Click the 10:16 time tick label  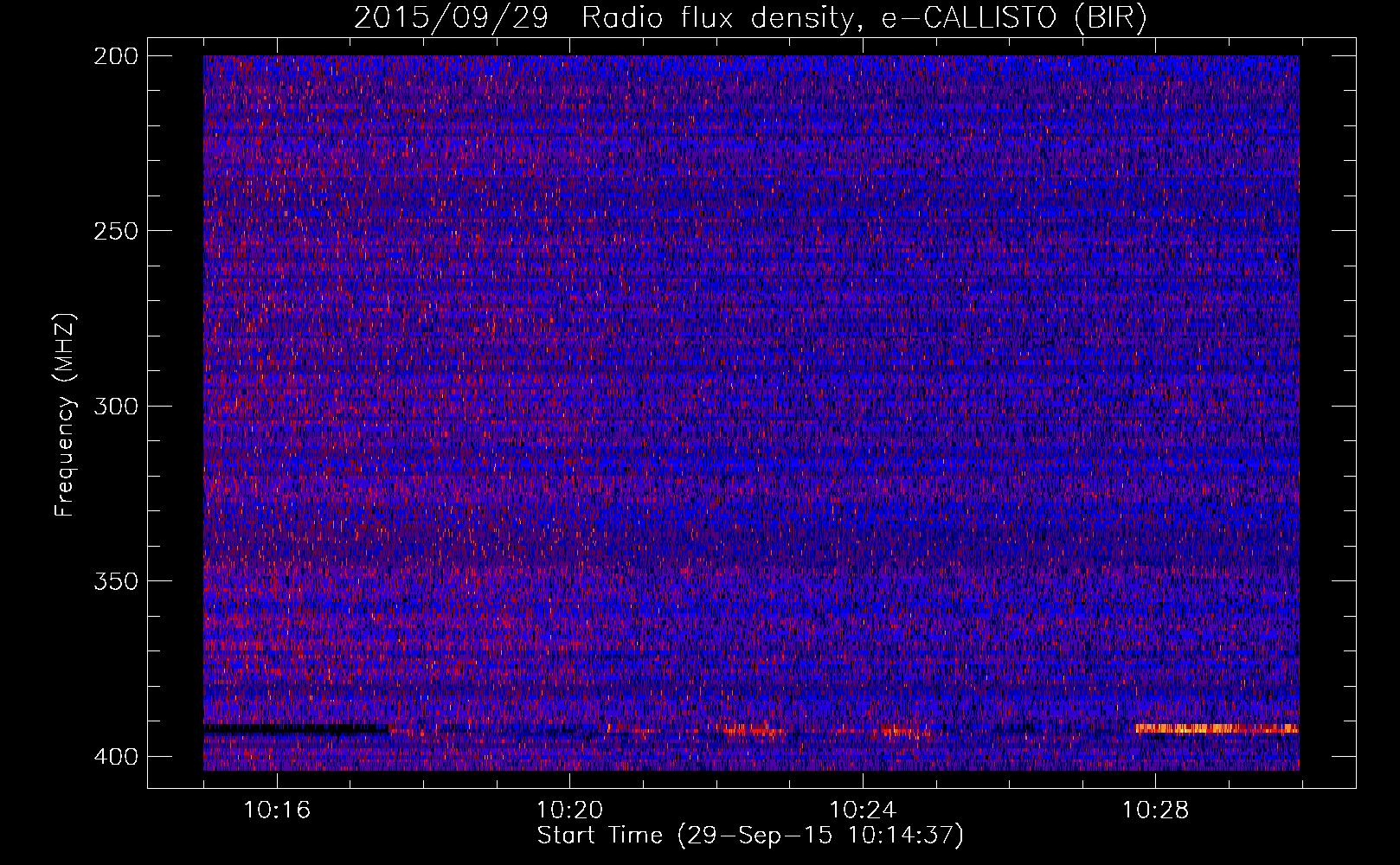point(277,810)
